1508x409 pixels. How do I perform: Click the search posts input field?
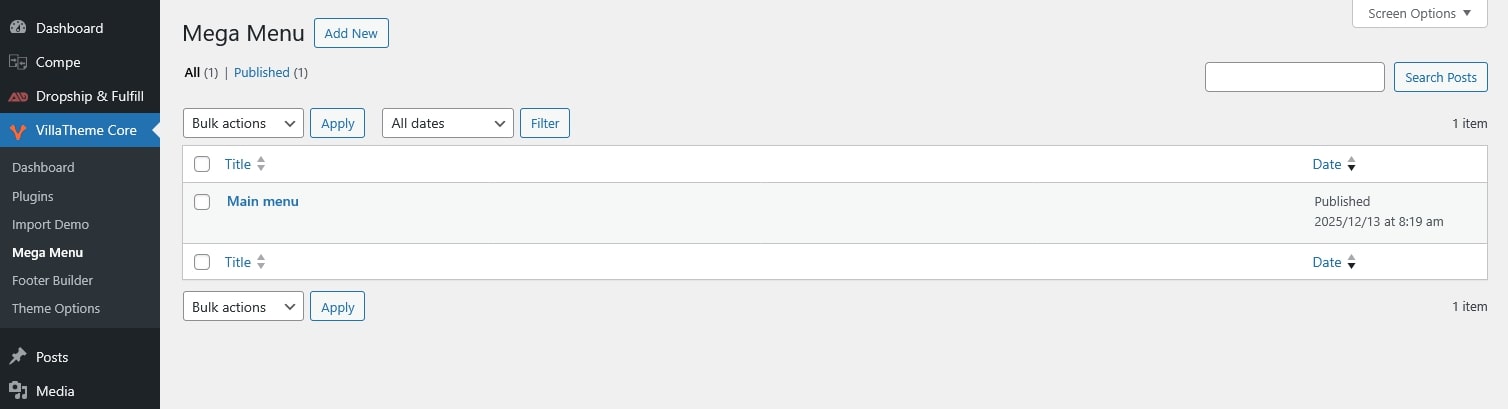(x=1294, y=77)
